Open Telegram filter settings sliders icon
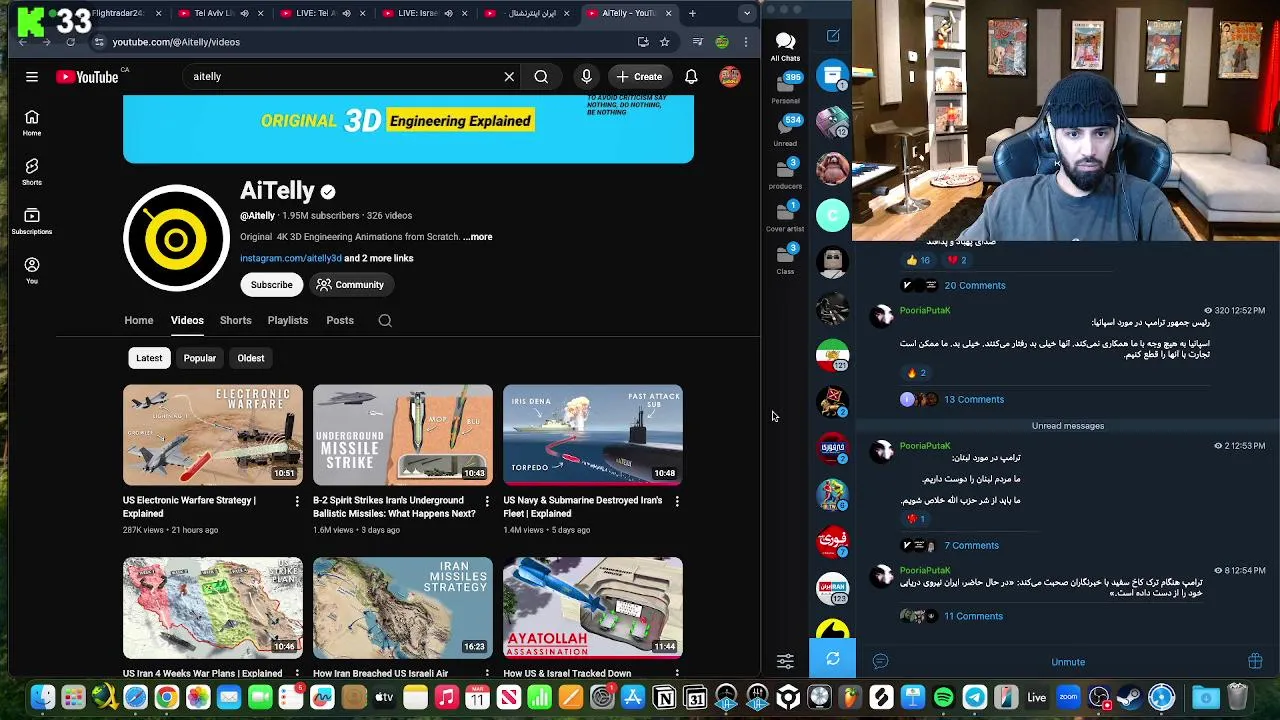The height and width of the screenshot is (720, 1280). (x=785, y=661)
